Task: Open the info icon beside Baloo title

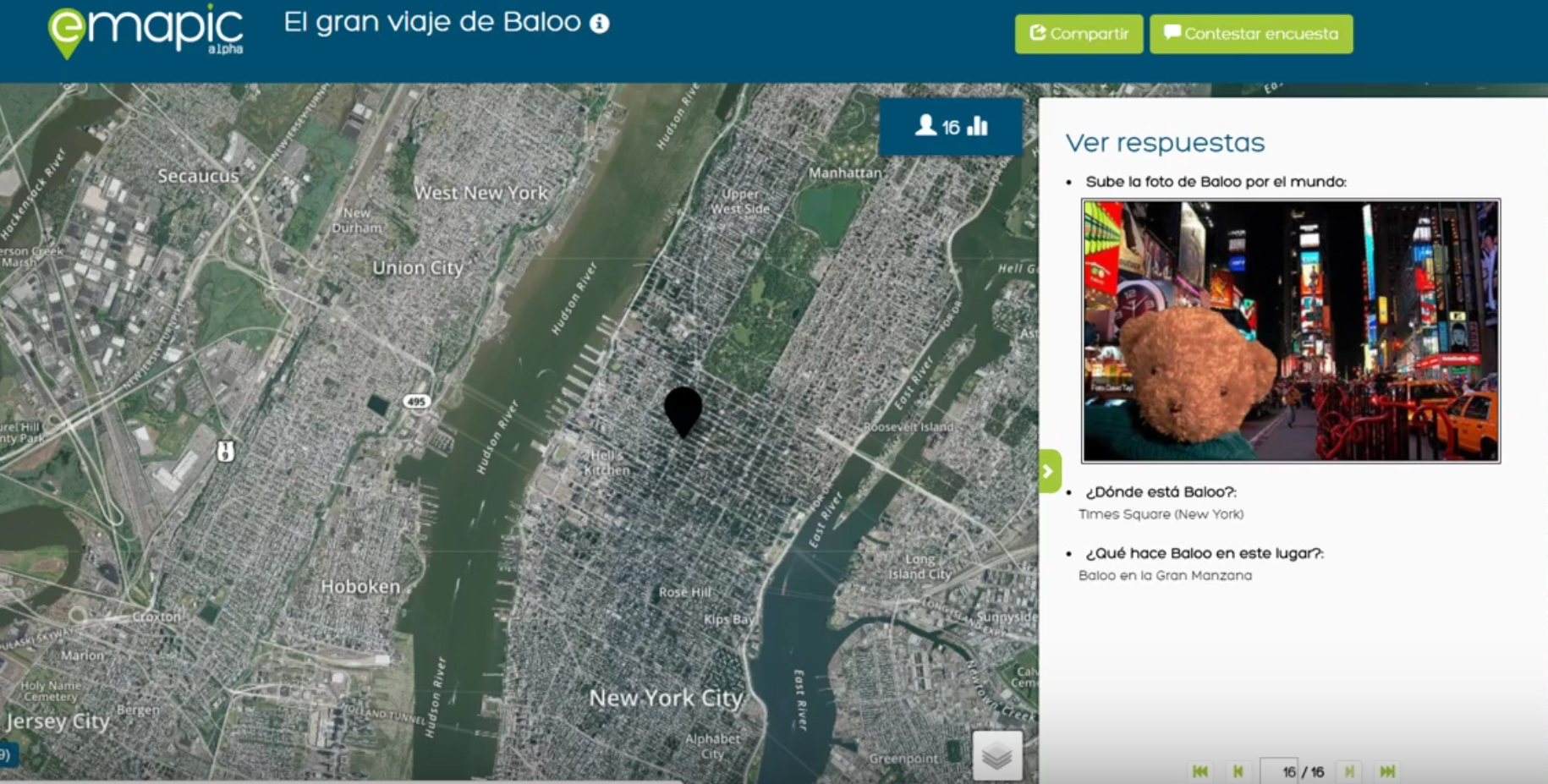Action: (x=600, y=24)
